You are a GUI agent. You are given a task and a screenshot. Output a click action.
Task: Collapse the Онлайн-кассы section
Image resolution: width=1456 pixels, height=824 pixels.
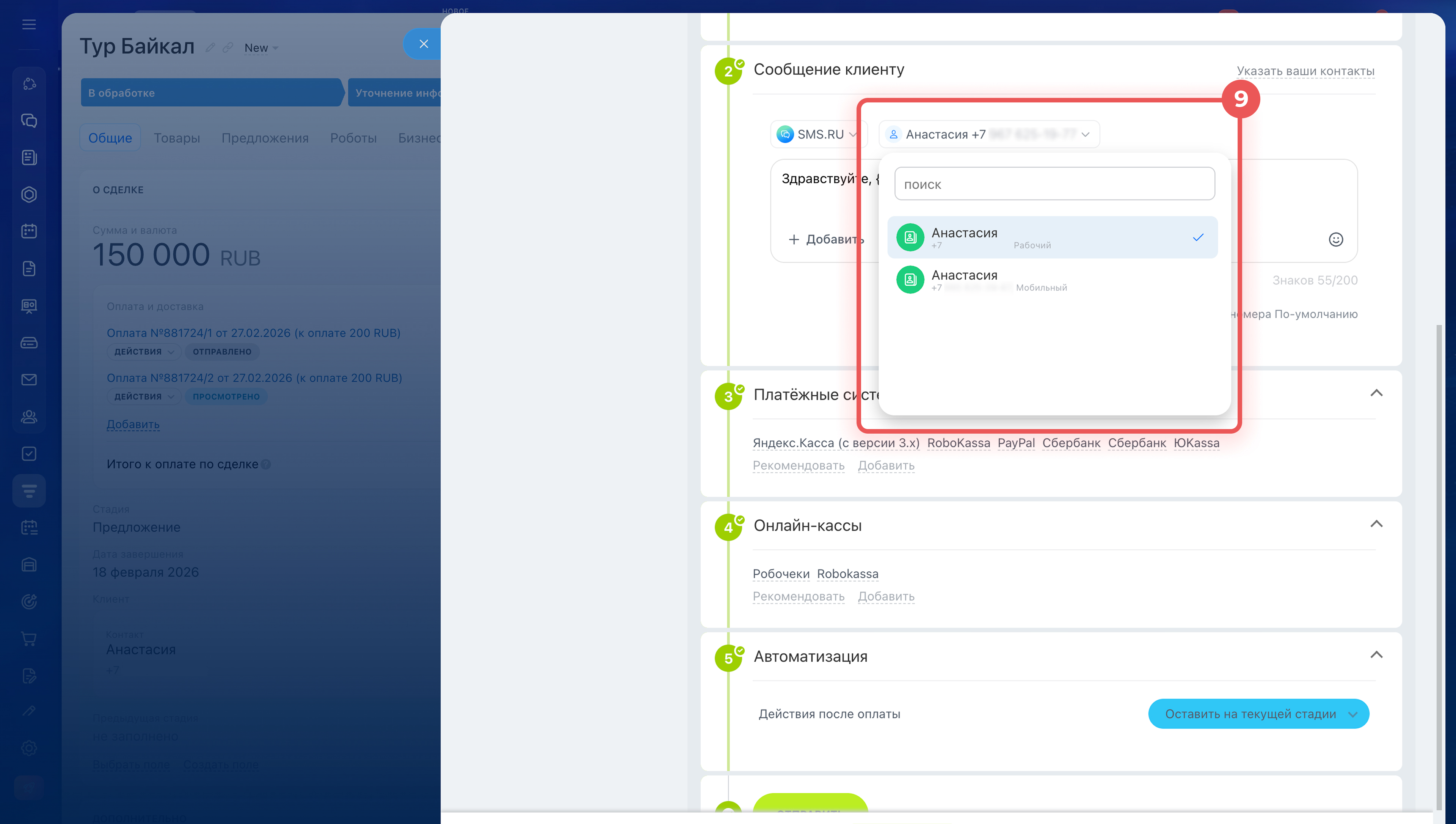pyautogui.click(x=1376, y=524)
